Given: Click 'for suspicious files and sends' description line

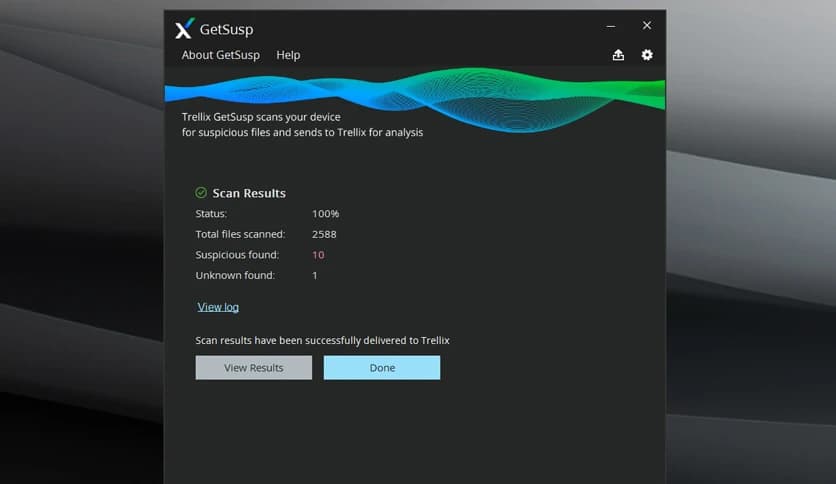Looking at the screenshot, I should coord(302,132).
